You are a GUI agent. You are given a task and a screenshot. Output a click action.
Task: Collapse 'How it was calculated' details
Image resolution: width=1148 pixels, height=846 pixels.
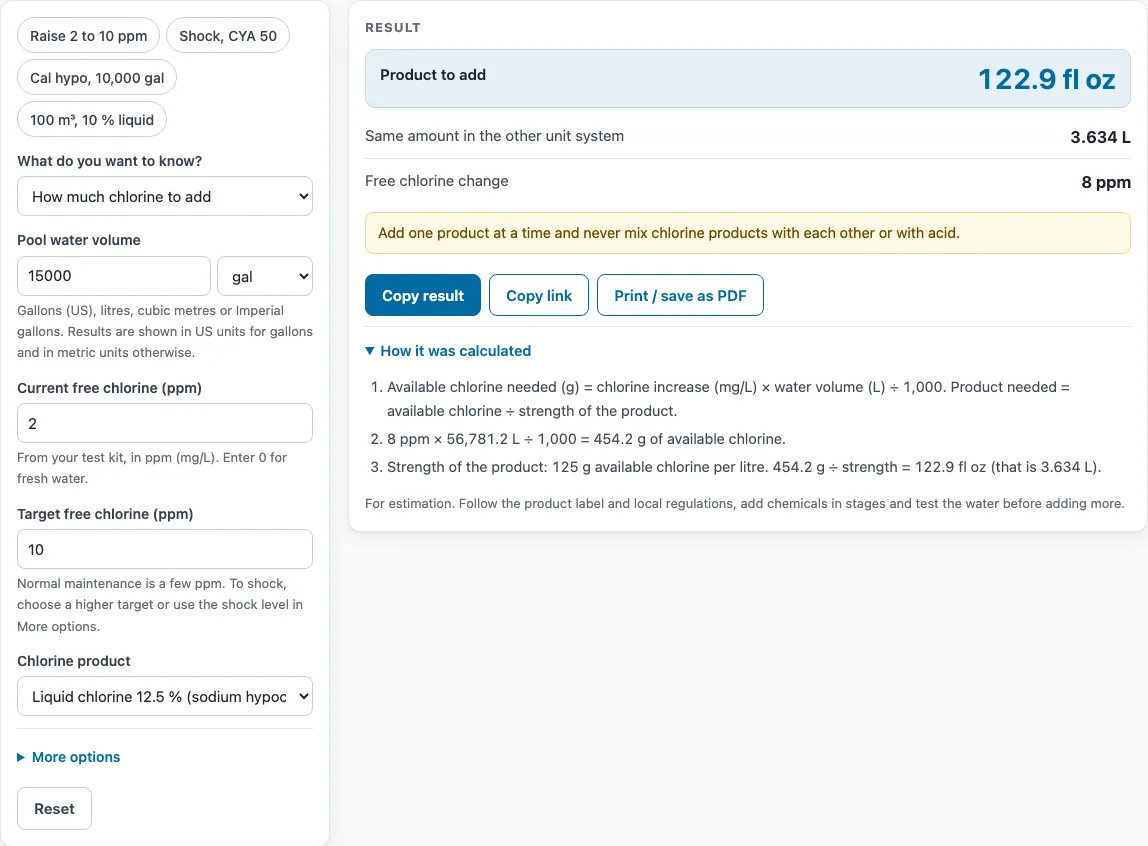tap(448, 351)
